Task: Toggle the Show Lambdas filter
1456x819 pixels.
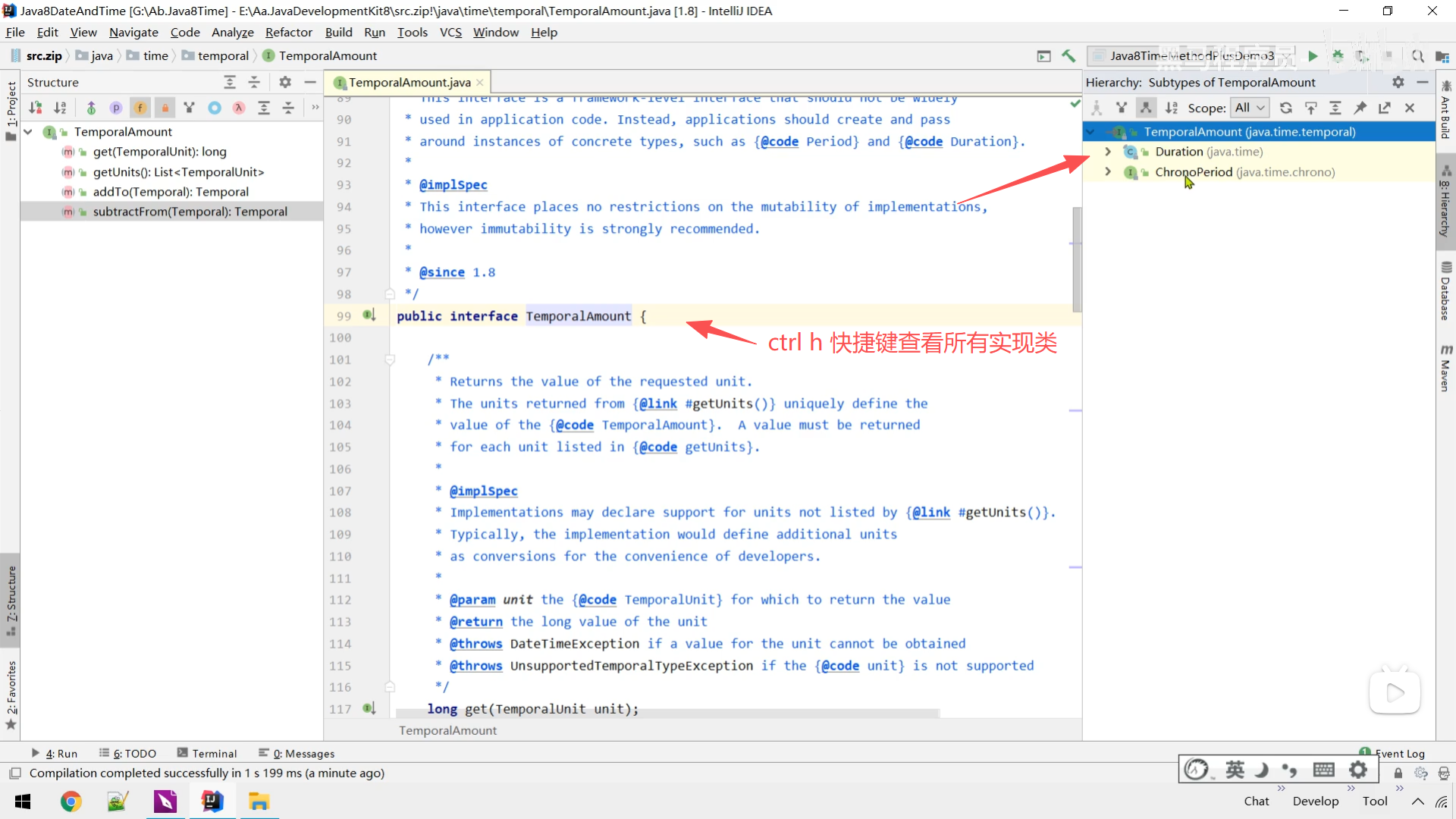Action: (239, 108)
